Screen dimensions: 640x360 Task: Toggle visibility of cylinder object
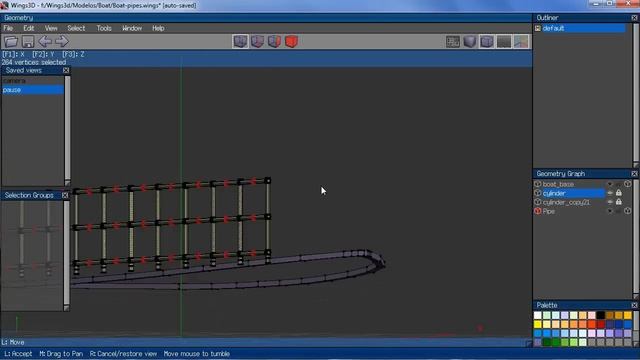click(x=610, y=193)
